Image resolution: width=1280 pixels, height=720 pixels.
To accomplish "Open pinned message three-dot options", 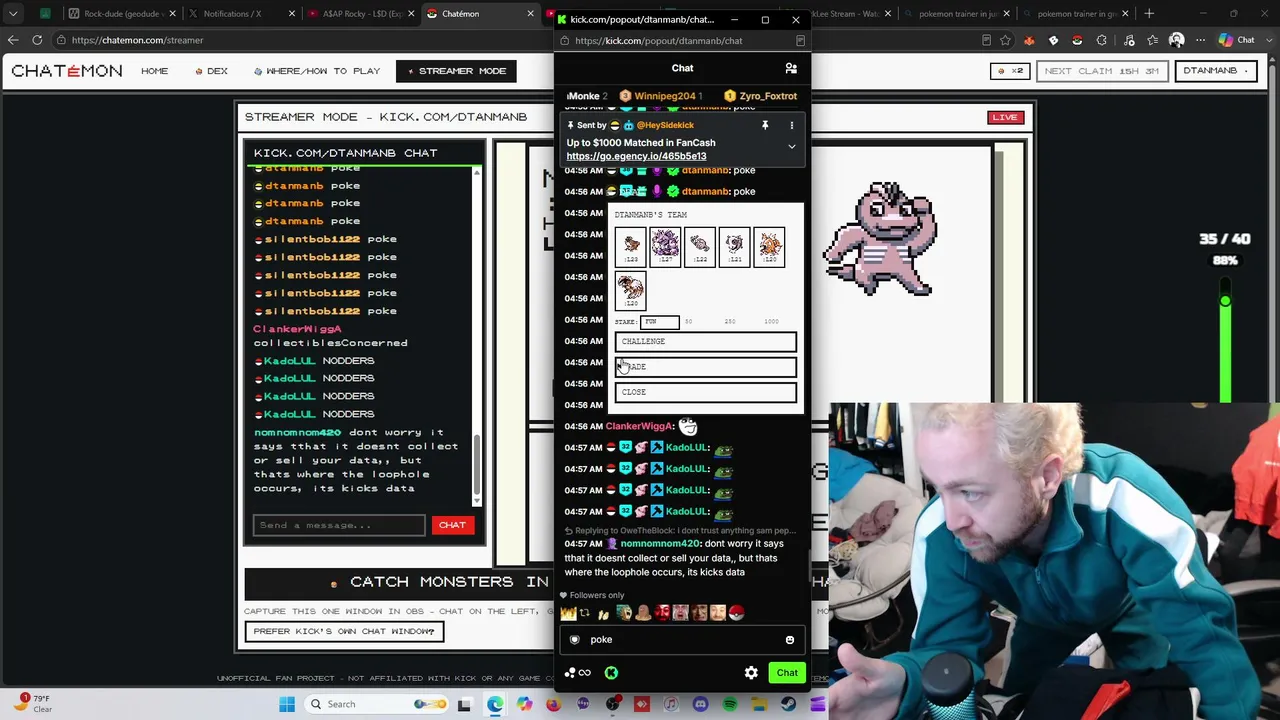I will 791,125.
